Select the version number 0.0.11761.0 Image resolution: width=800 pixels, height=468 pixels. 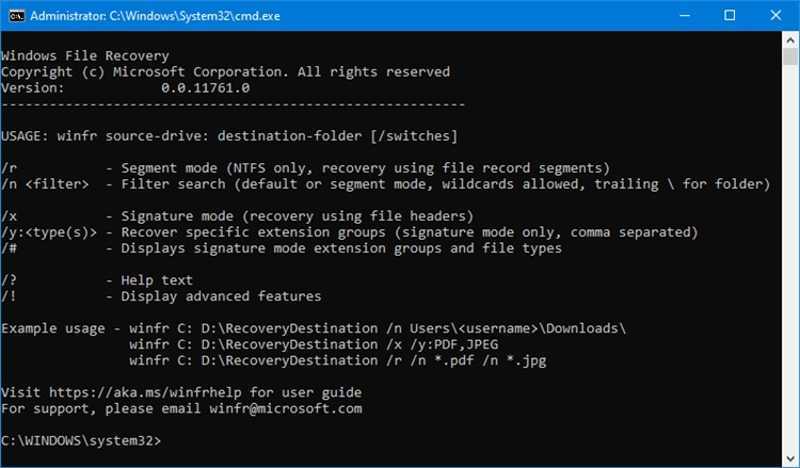(x=205, y=88)
